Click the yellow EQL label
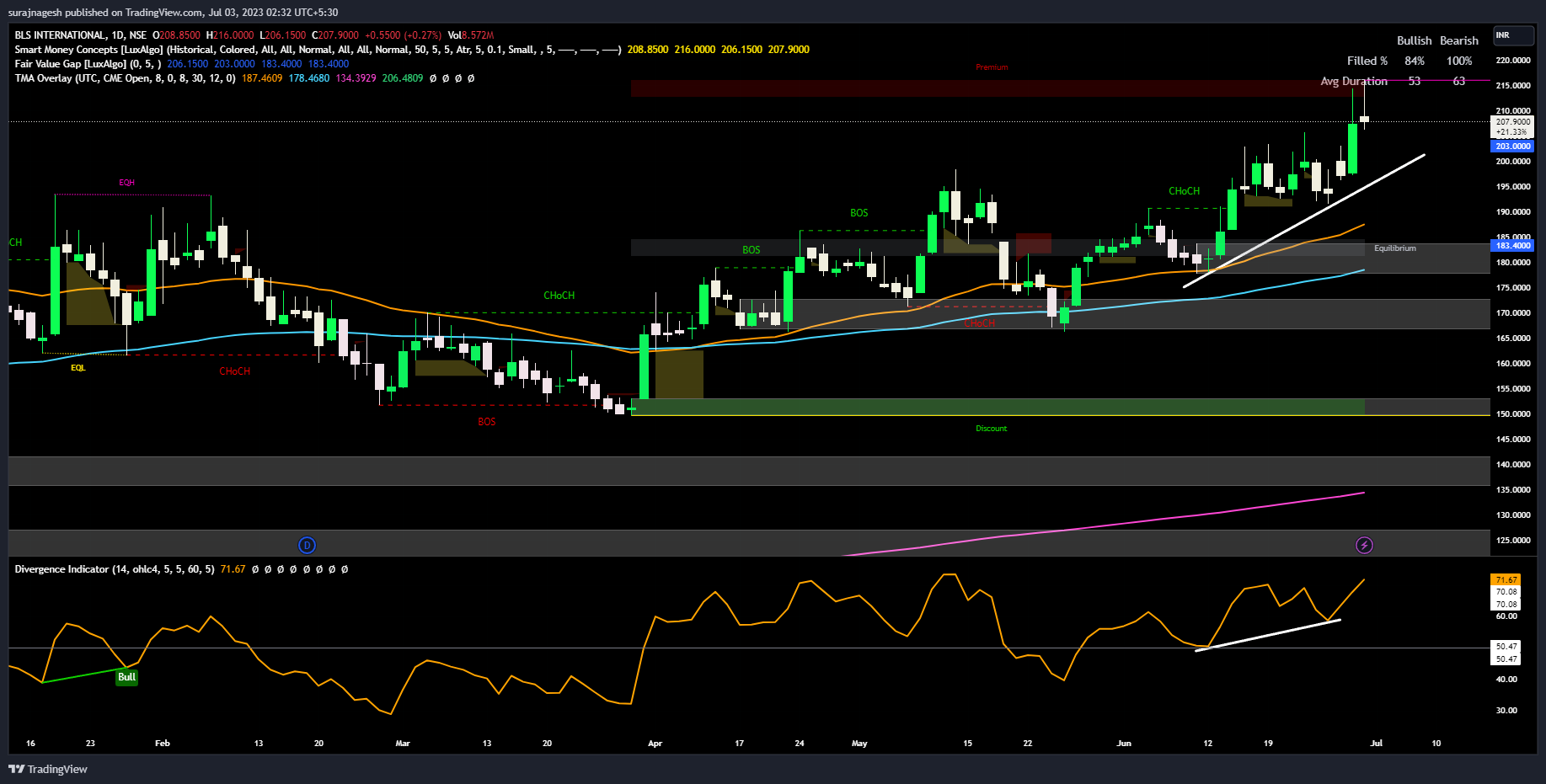Viewport: 1546px width, 784px height. click(x=78, y=368)
